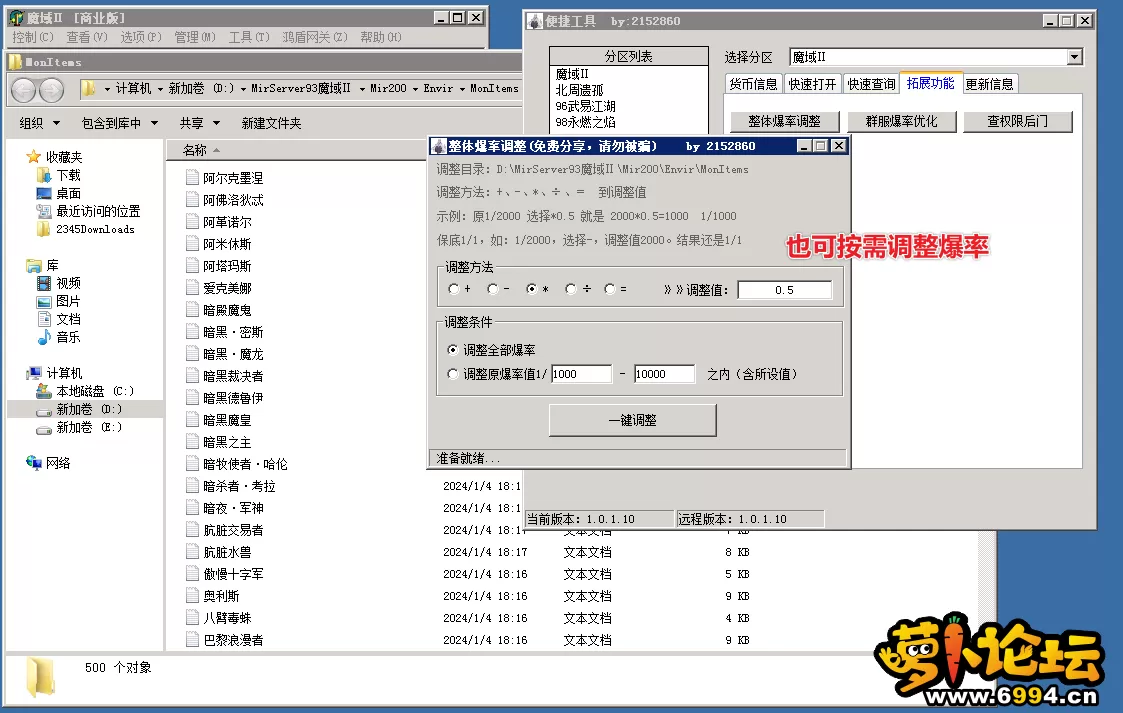
Task: Switch to the 货币信息 tab
Action: click(753, 84)
